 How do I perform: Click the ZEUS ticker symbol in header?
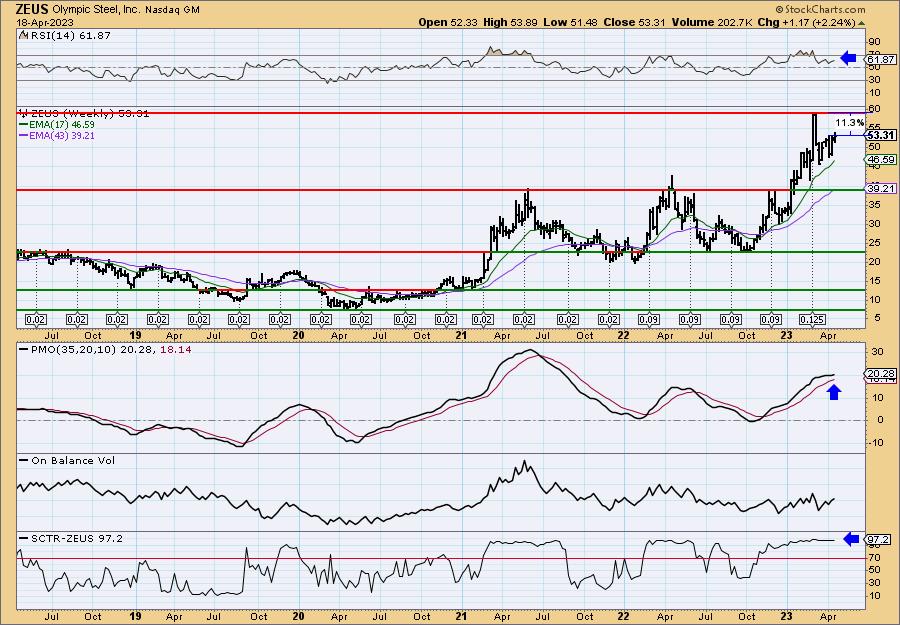coord(33,9)
